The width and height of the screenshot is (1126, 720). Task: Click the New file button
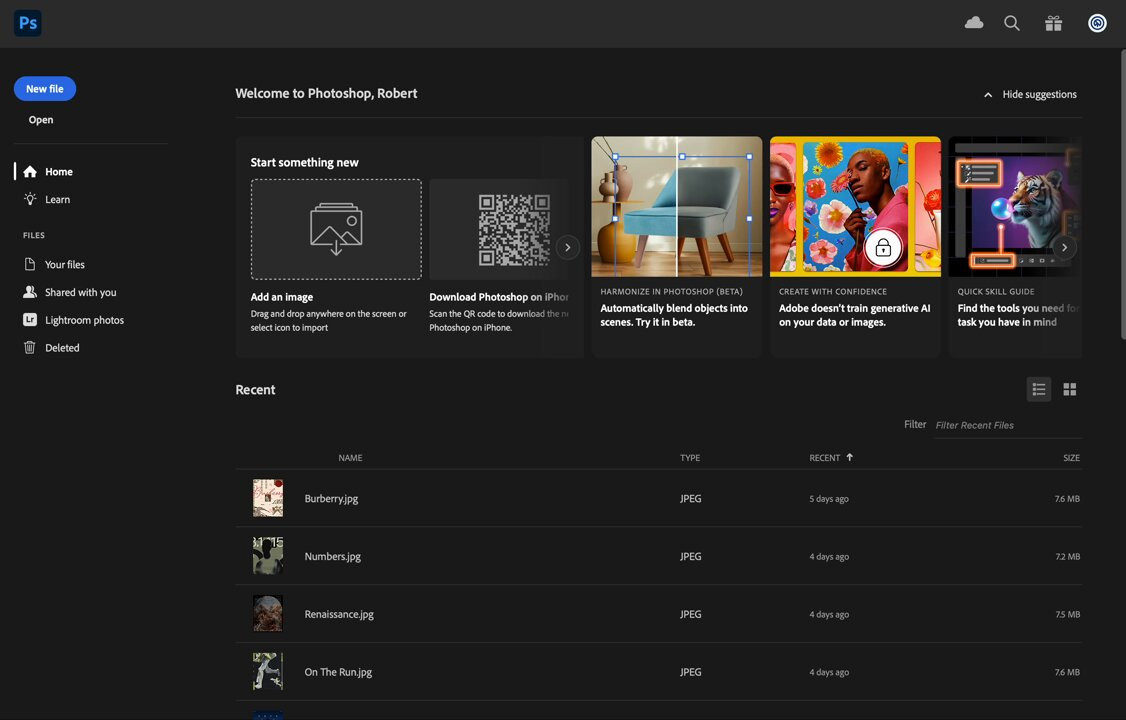(x=45, y=89)
